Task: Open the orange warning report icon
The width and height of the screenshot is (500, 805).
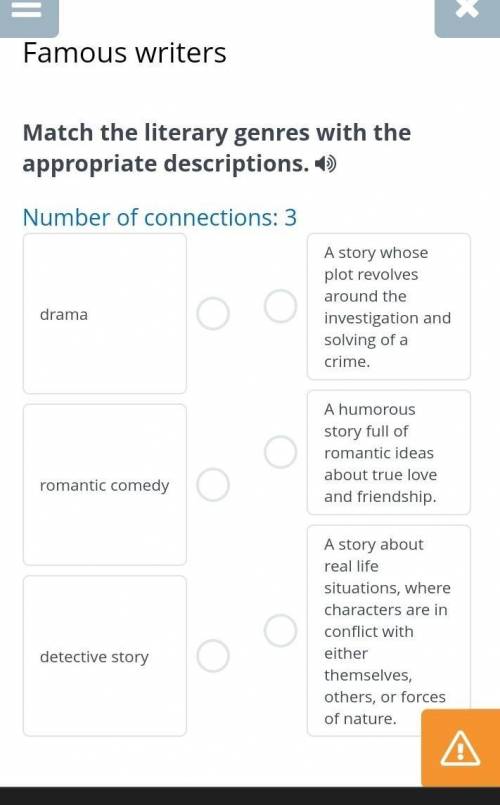Action: [x=460, y=748]
